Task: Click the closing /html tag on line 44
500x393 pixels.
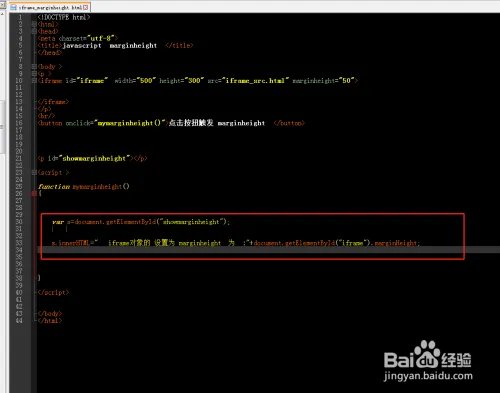Action: (x=50, y=321)
